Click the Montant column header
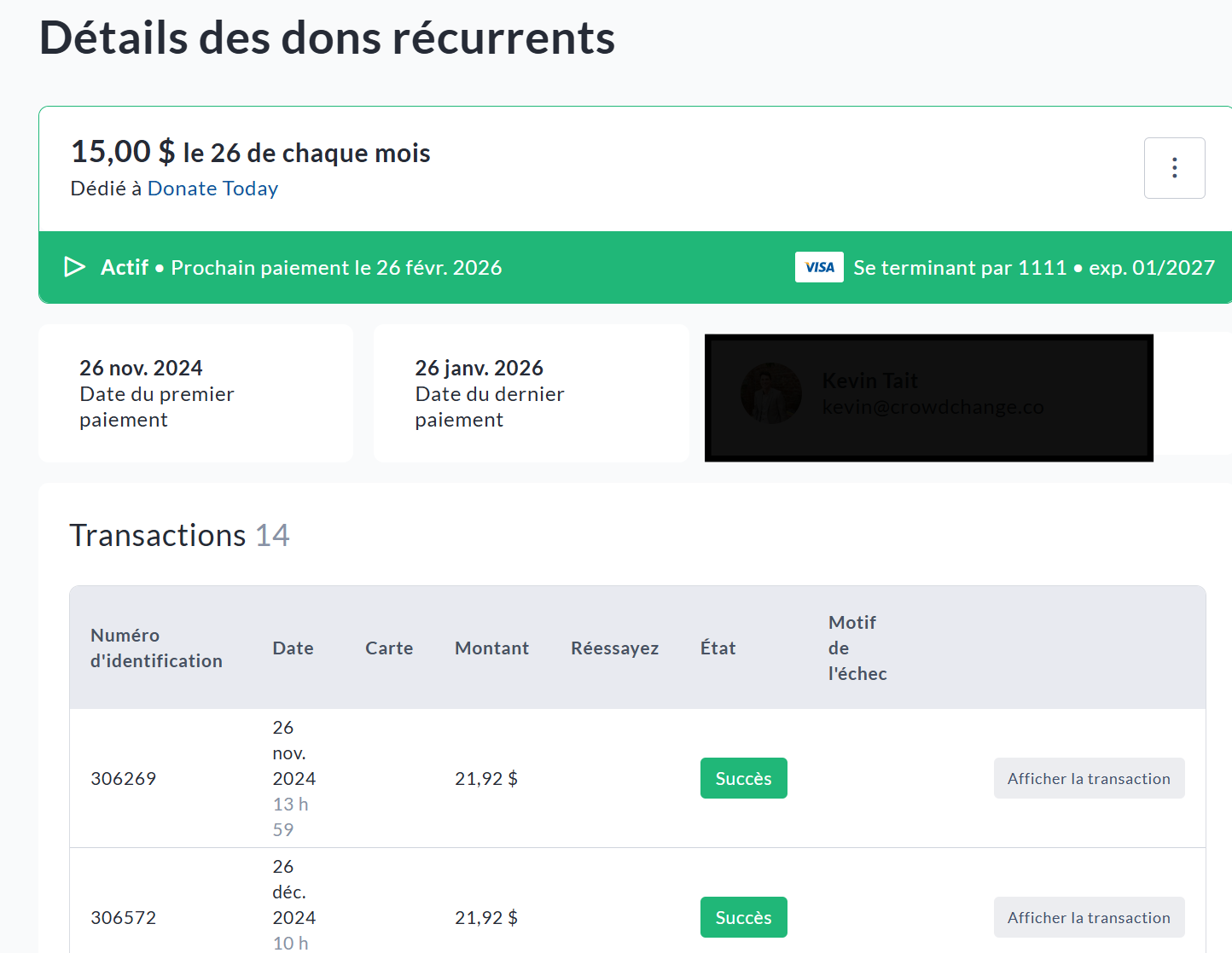 pyautogui.click(x=491, y=648)
